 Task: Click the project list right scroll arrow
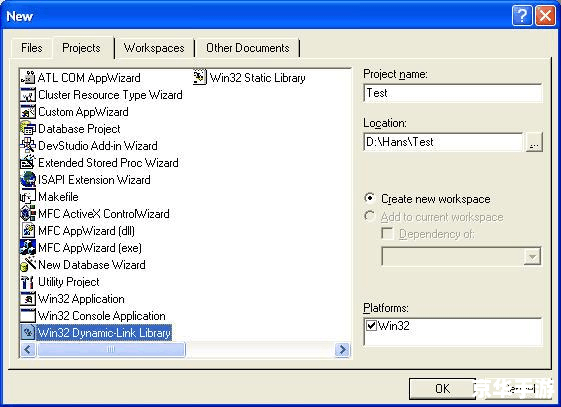click(342, 349)
